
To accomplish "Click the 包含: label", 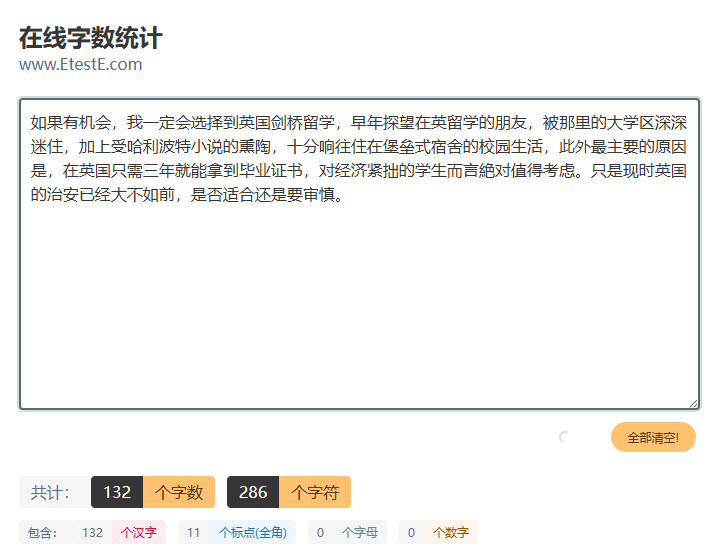I will coord(46,532).
